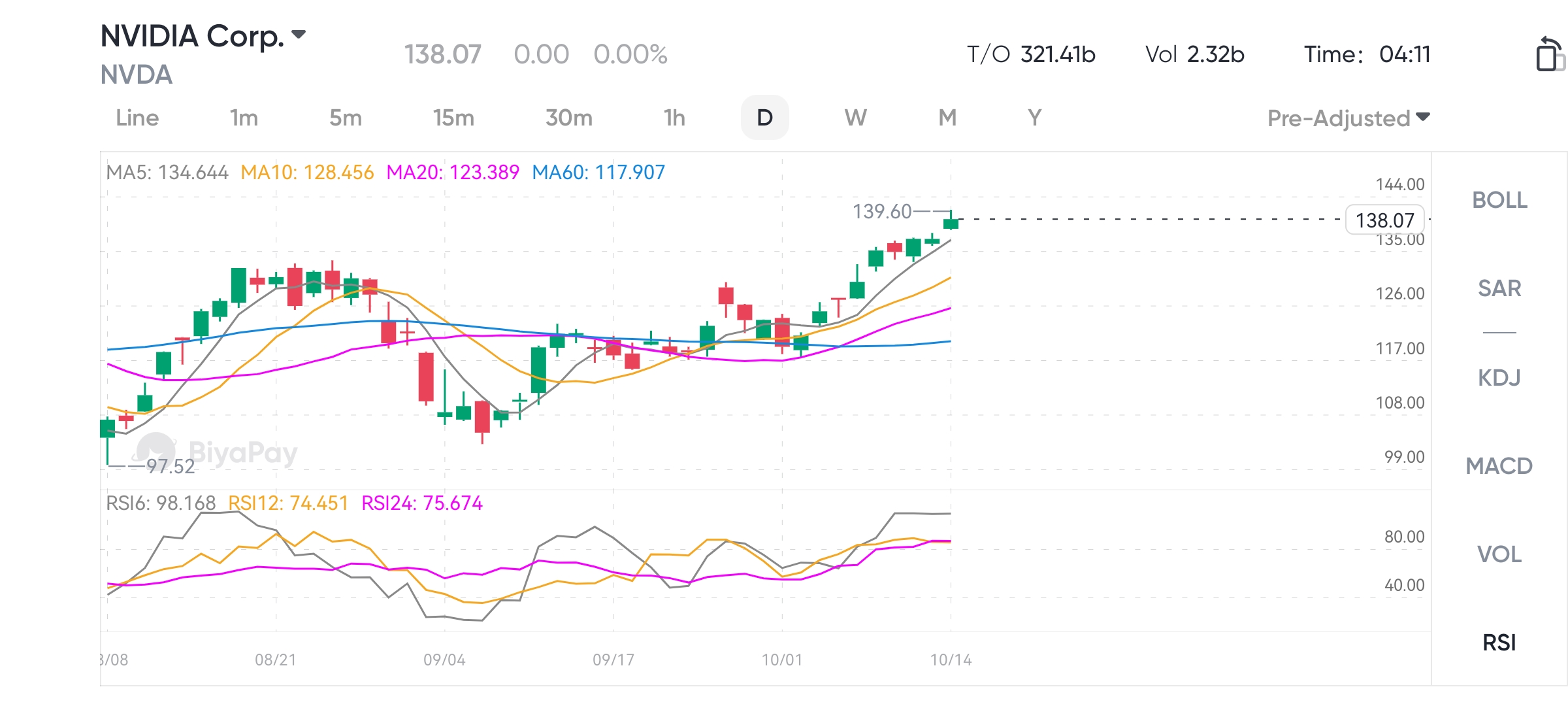Click the RSI12: 74.451 label
The image size is (1568, 706).
point(288,503)
